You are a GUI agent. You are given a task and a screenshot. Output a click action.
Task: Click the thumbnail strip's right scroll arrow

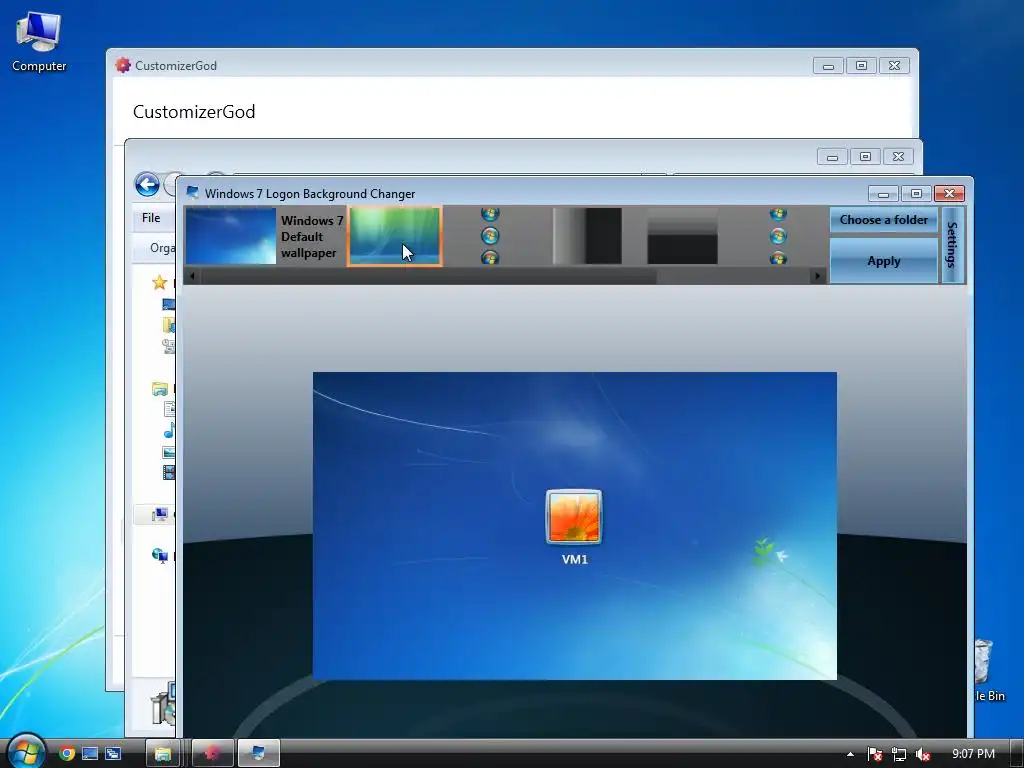[x=817, y=276]
